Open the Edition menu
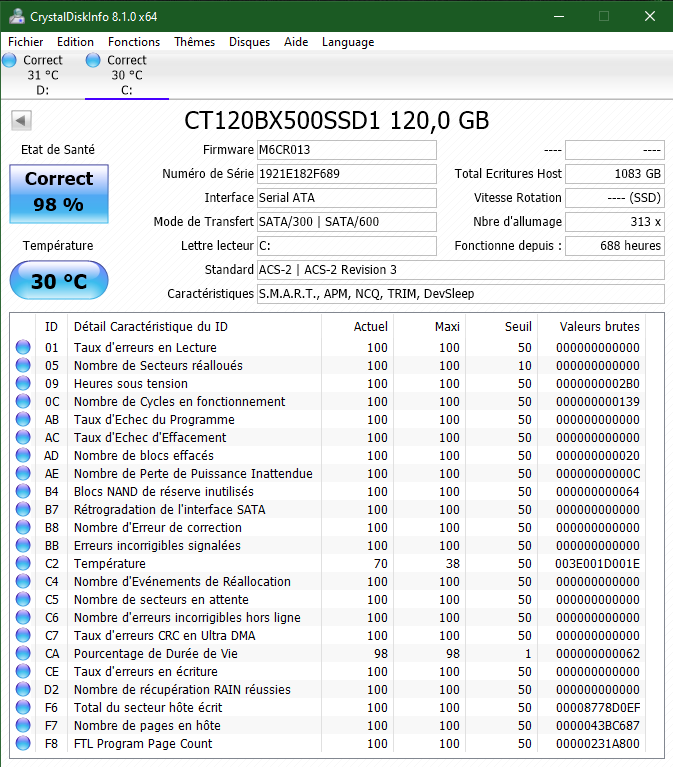This screenshot has height=767, width=673. click(75, 42)
